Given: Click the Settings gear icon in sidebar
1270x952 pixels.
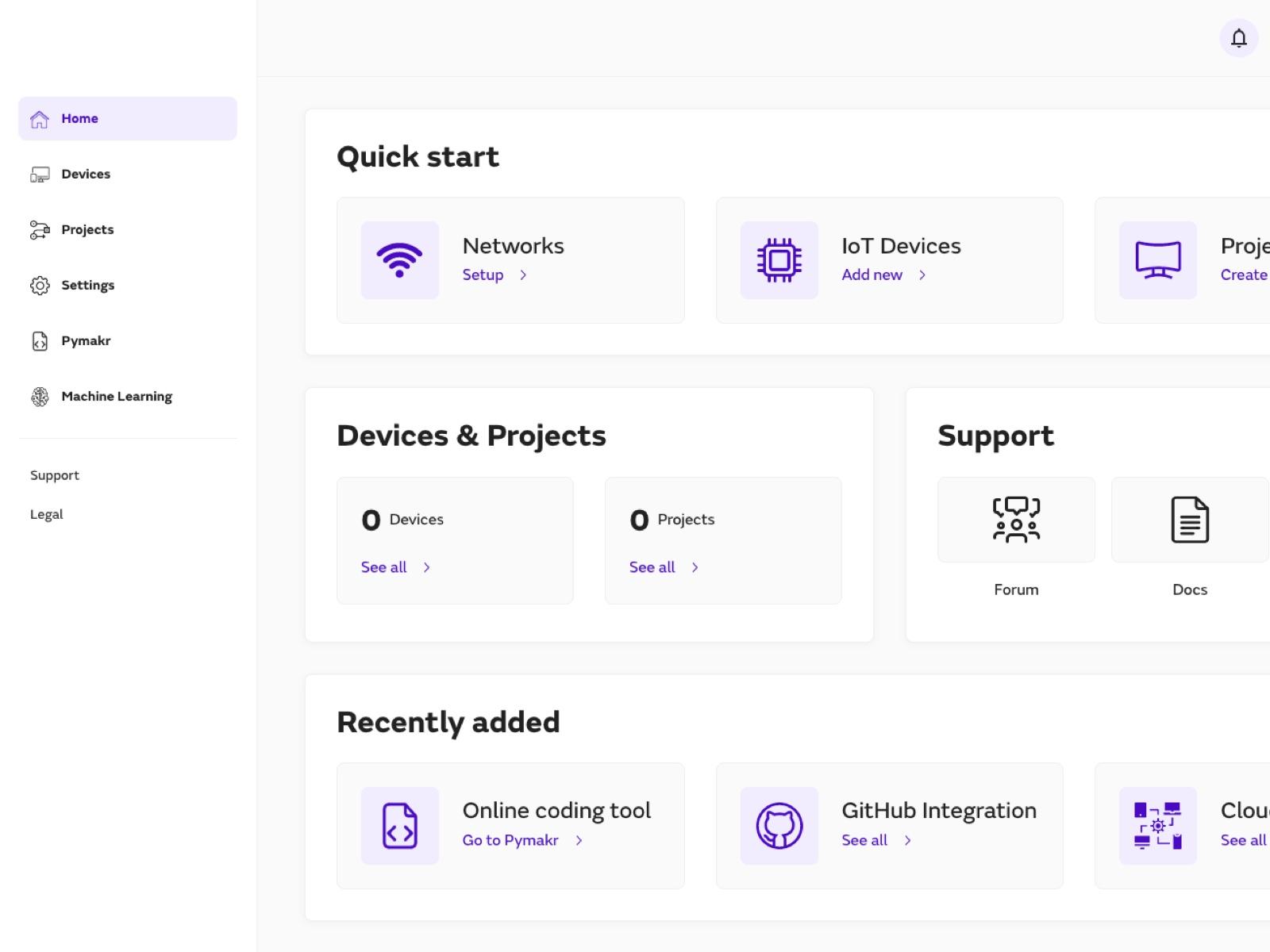Looking at the screenshot, I should (x=40, y=286).
